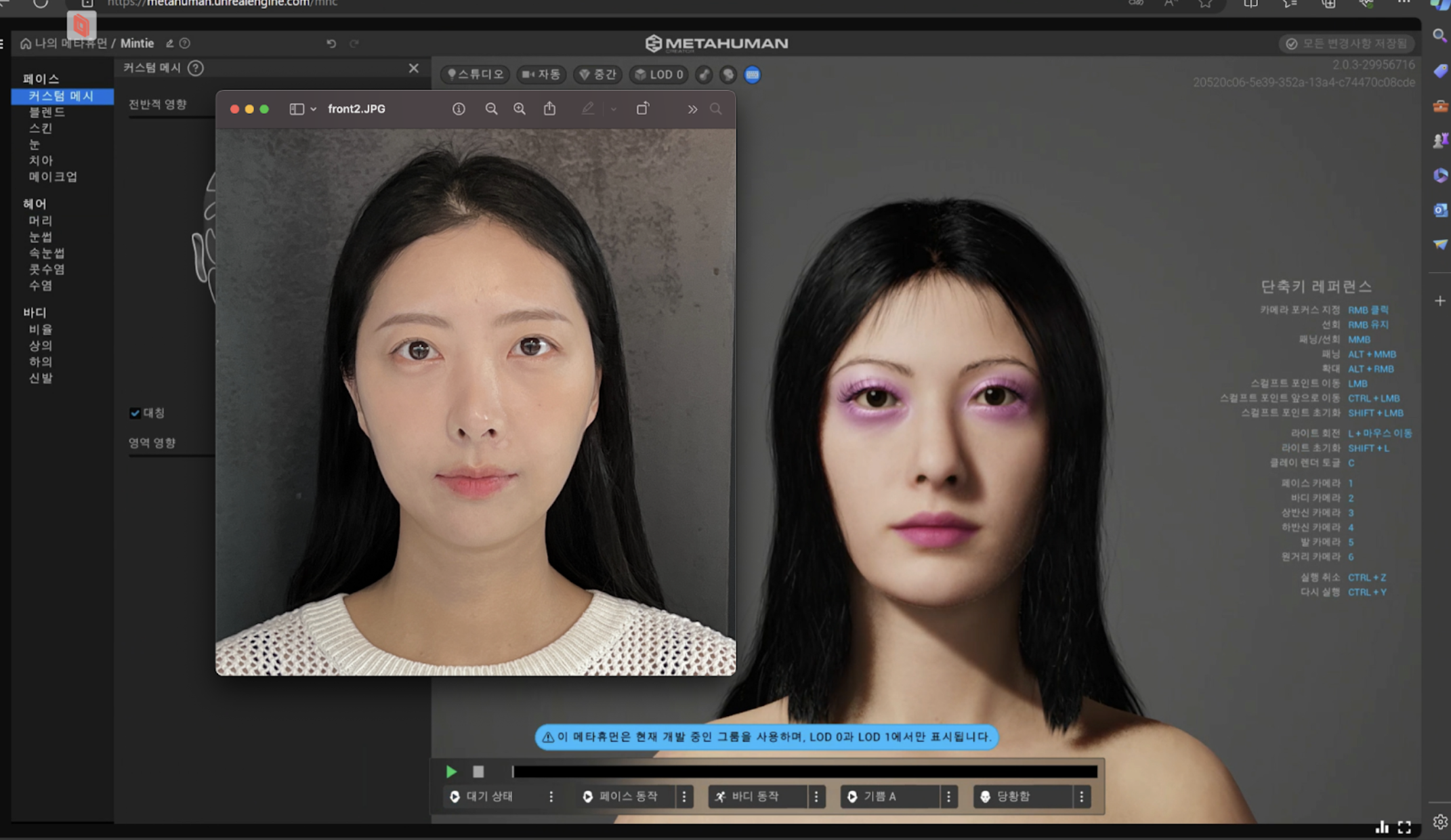Image resolution: width=1451 pixels, height=840 pixels.
Task: Toggle sidebar view in front2.JPG window
Action: pos(297,109)
